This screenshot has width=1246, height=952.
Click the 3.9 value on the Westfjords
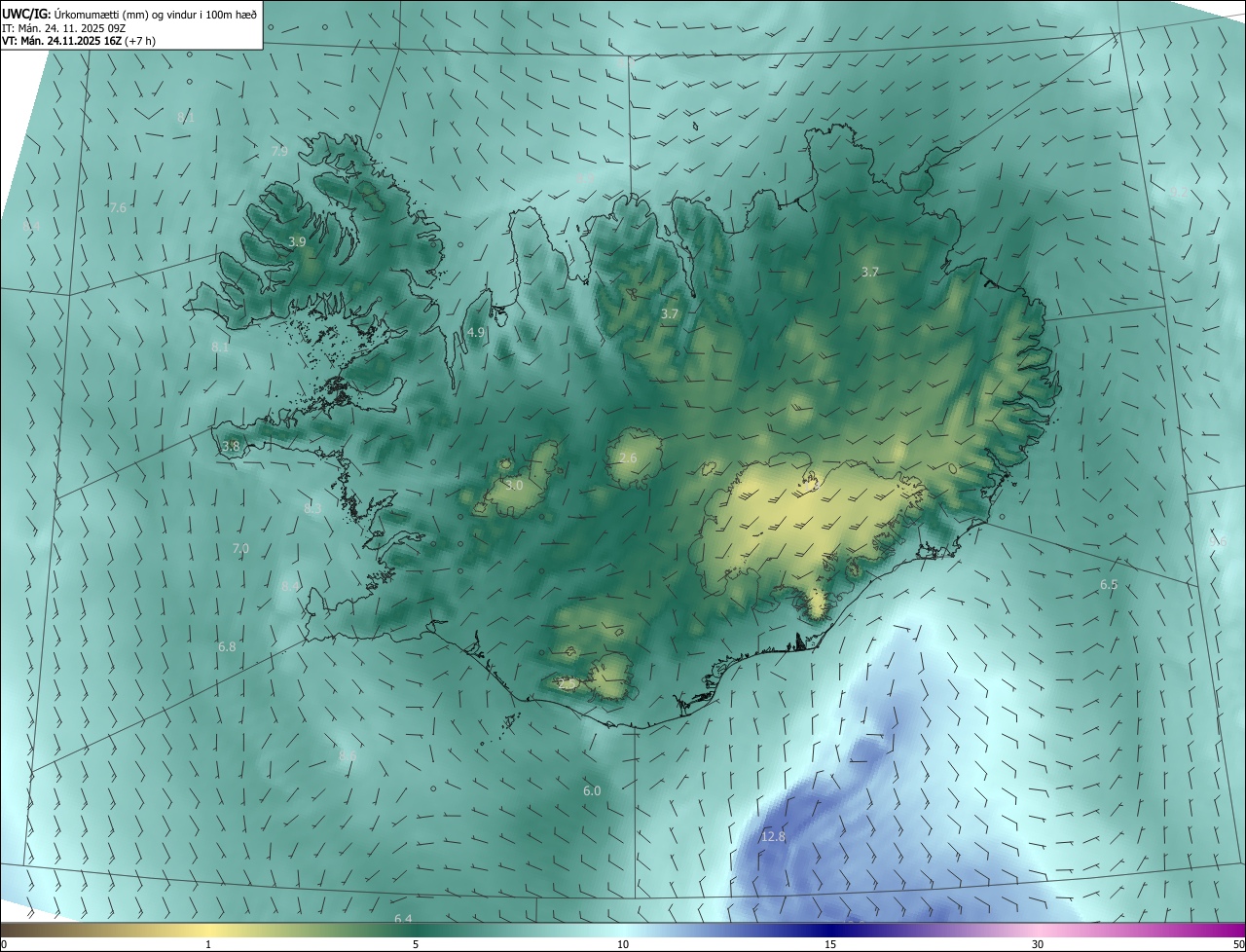pos(297,241)
